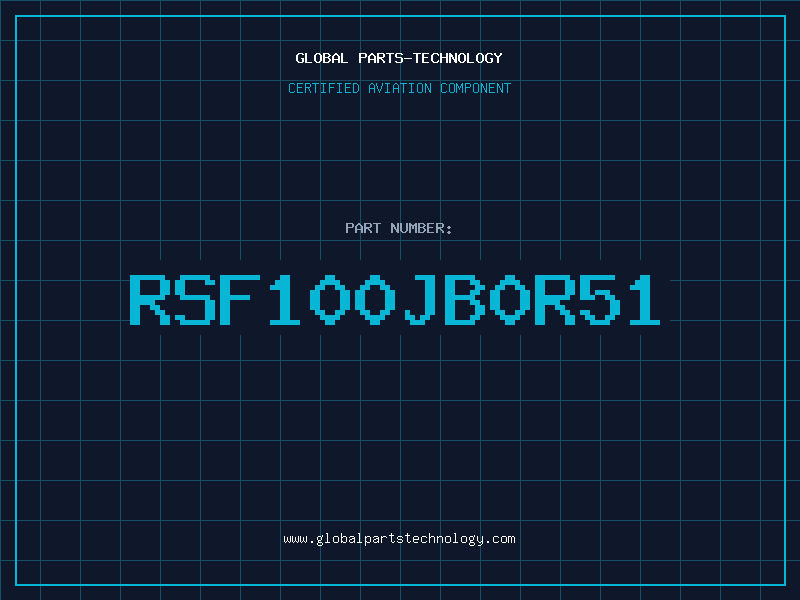Click the word NUMBER: in the label
This screenshot has width=800, height=600.
[x=421, y=228]
